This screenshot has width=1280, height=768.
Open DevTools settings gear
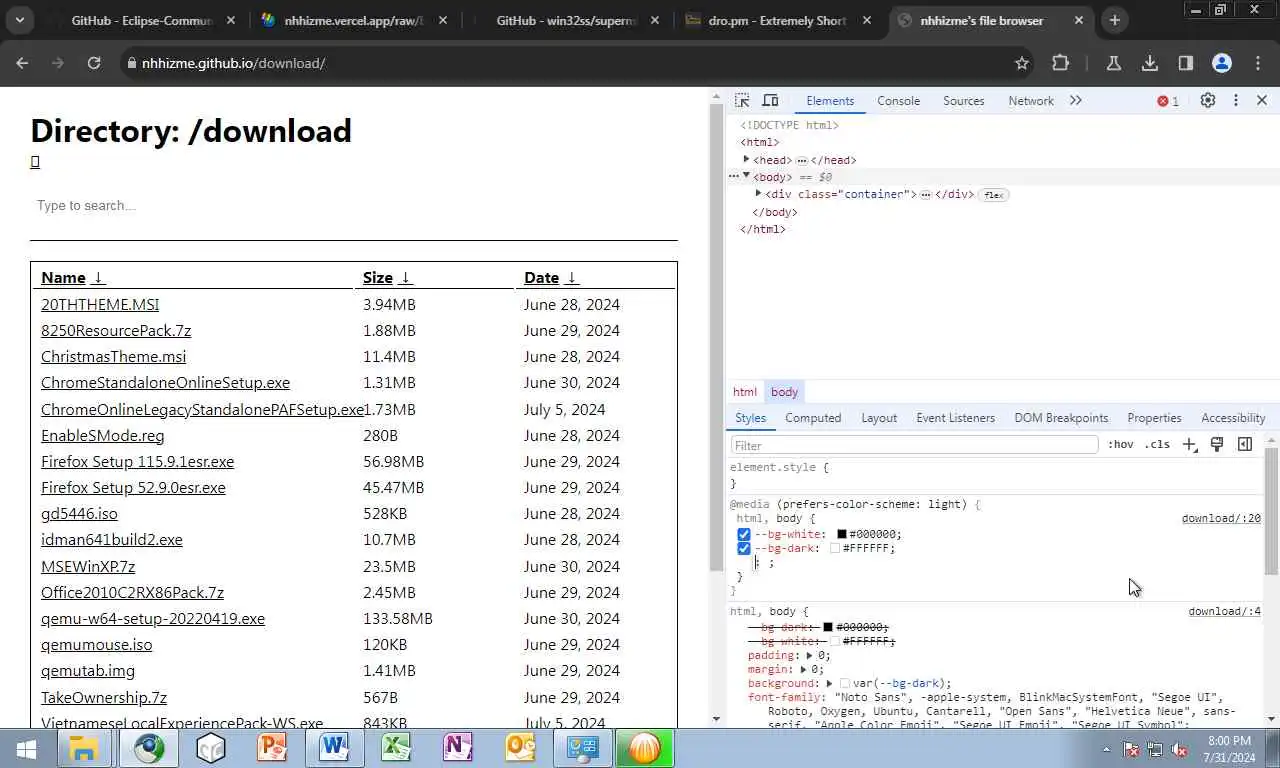tap(1208, 100)
